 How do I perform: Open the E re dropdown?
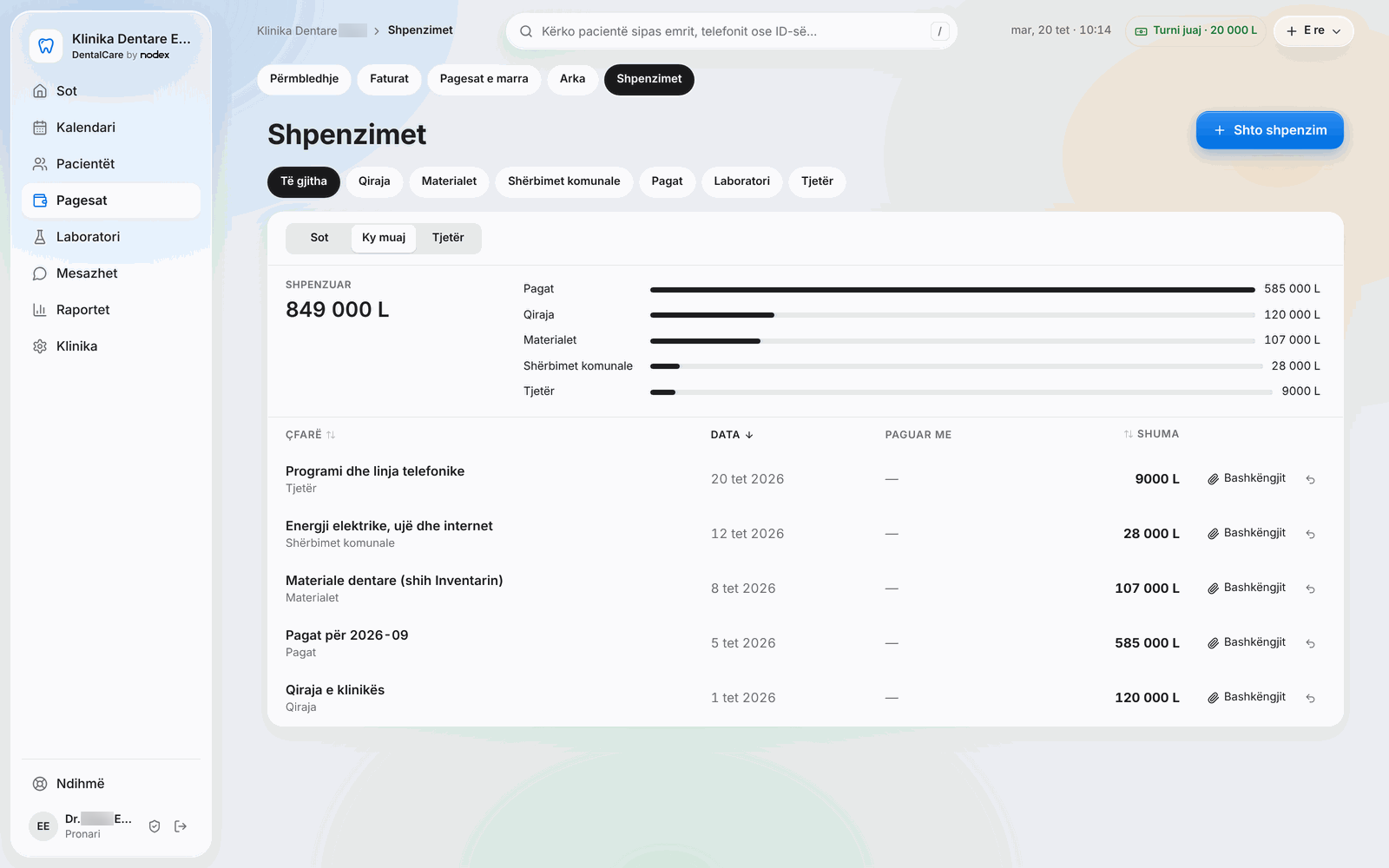tap(1313, 31)
